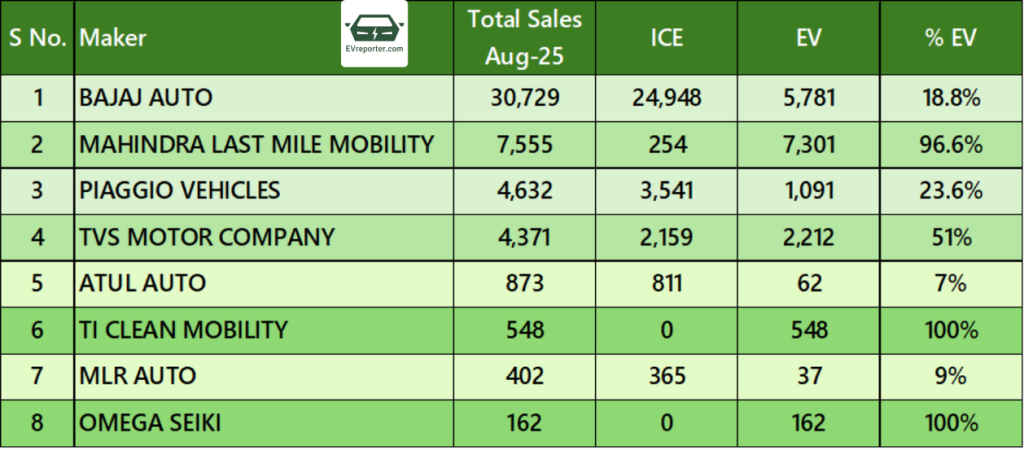
Task: Click the ATUL AUTO maker cell
Action: click(x=142, y=283)
